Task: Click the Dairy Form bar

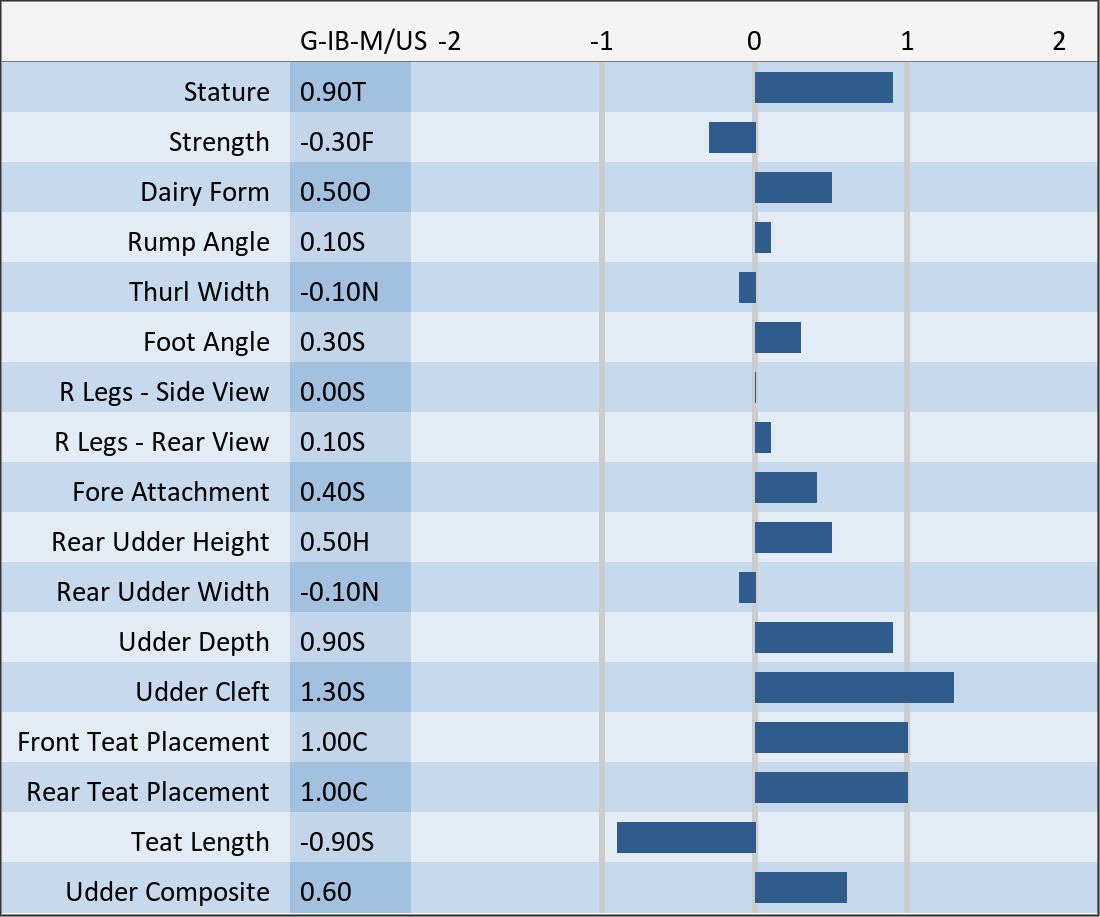Action: (x=793, y=188)
